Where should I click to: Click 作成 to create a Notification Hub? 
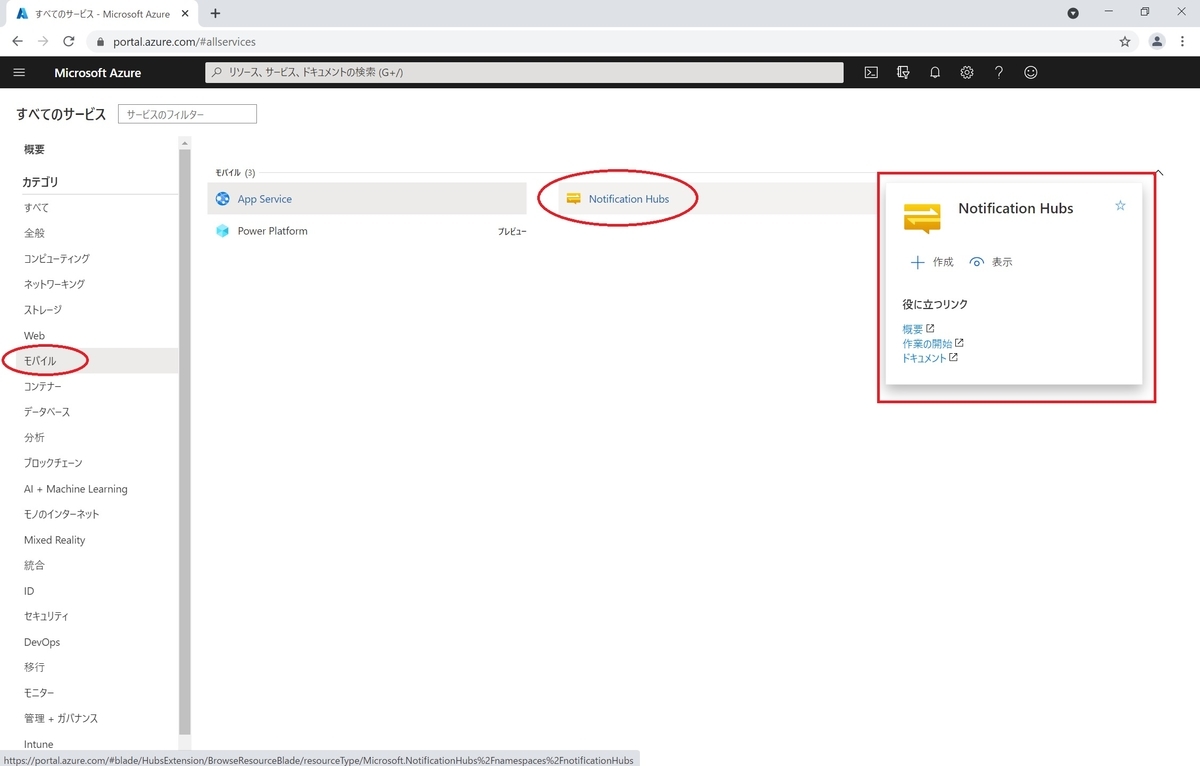(931, 262)
